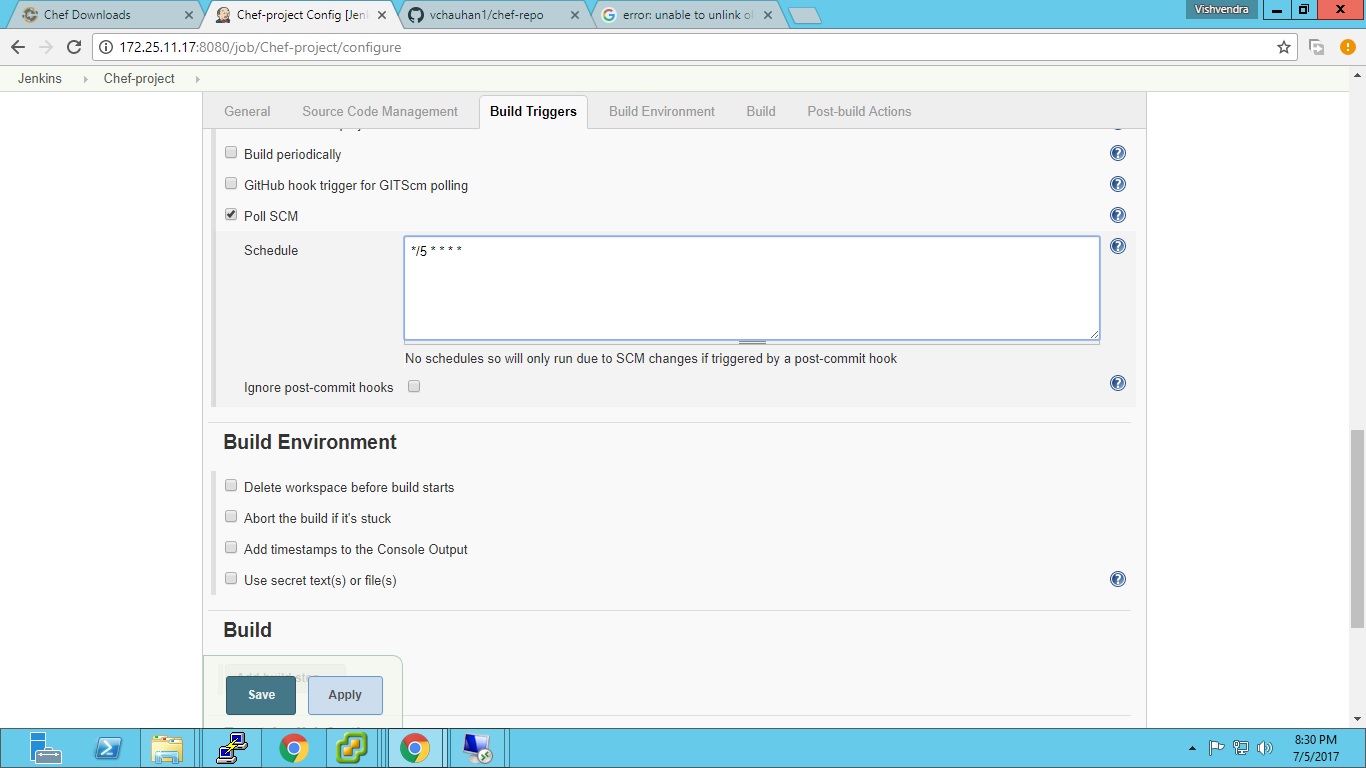Image resolution: width=1366 pixels, height=768 pixels.
Task: Enable the Build periodically option
Action: 231,152
